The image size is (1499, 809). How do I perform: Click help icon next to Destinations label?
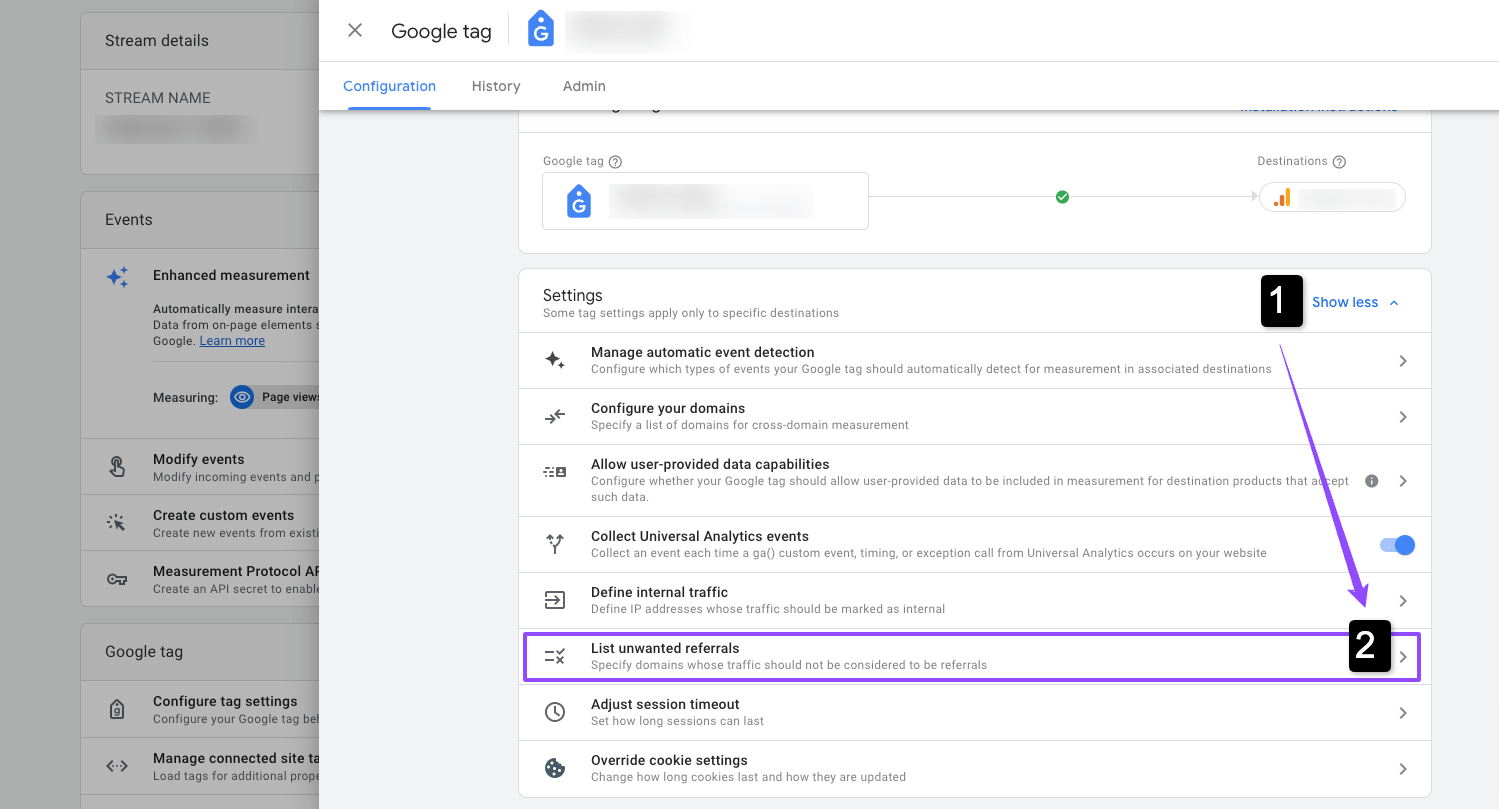click(x=1339, y=161)
